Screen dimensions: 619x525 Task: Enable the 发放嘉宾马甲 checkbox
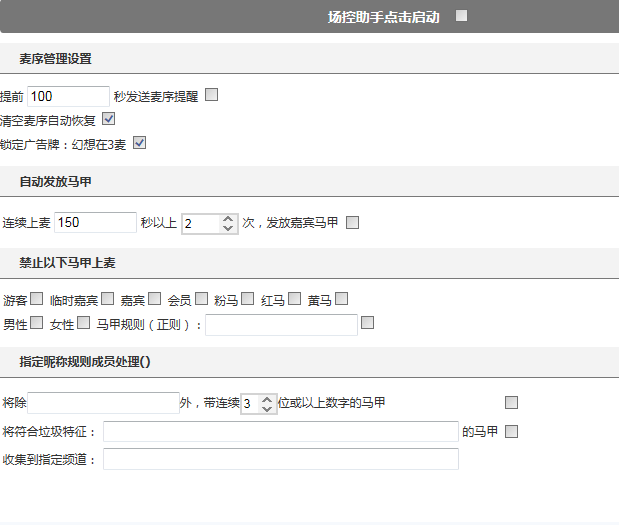(x=352, y=222)
